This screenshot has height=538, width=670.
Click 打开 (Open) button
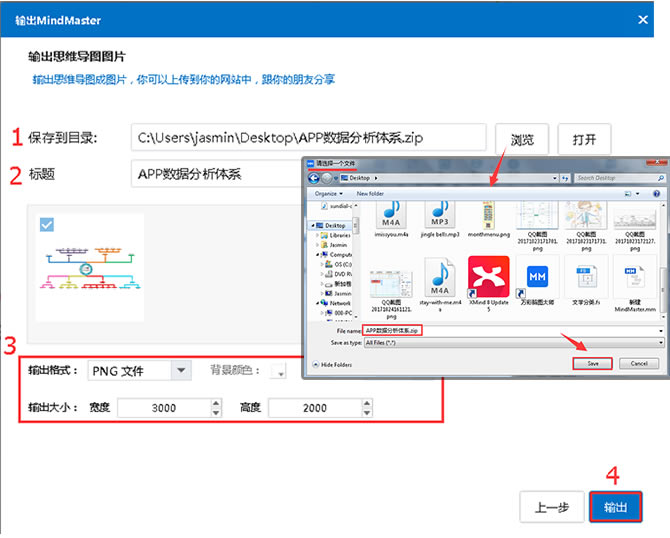pyautogui.click(x=584, y=139)
